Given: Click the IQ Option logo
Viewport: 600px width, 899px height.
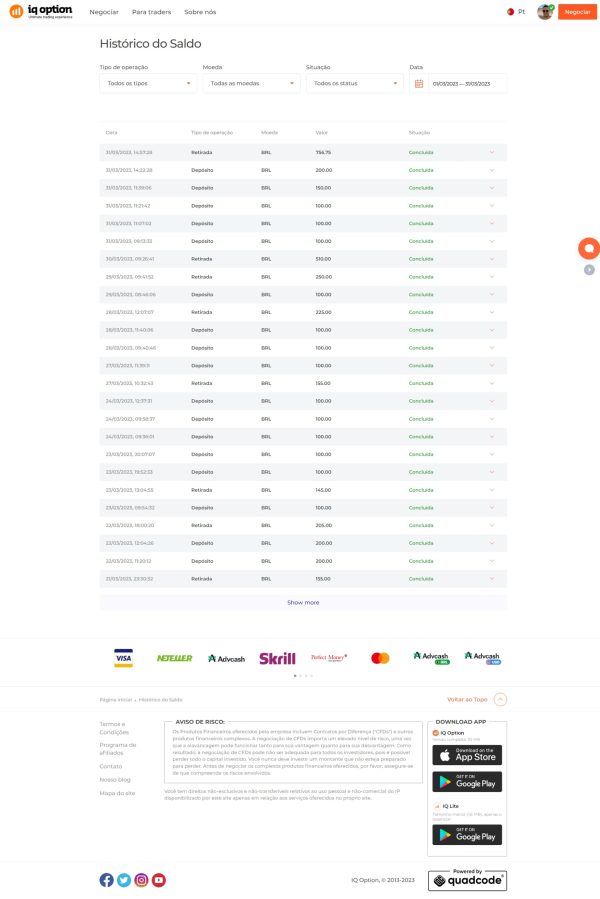Looking at the screenshot, I should coord(41,11).
